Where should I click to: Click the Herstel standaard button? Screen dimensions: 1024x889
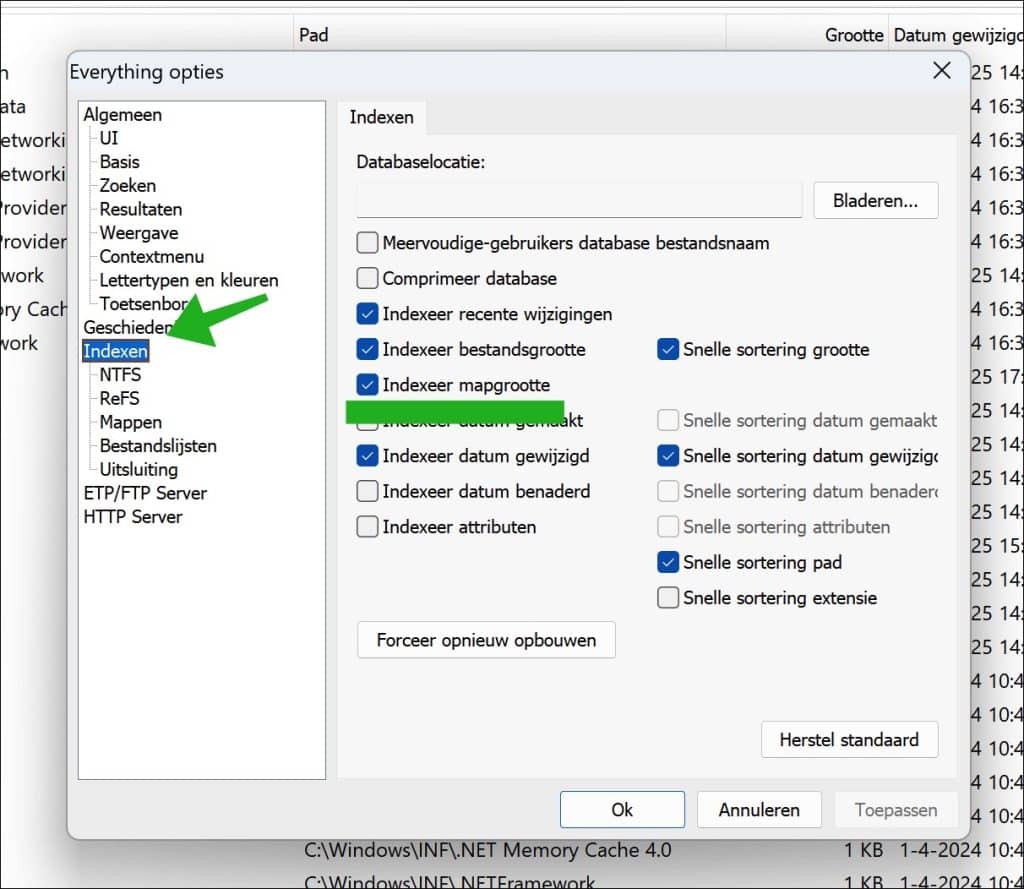(x=849, y=740)
